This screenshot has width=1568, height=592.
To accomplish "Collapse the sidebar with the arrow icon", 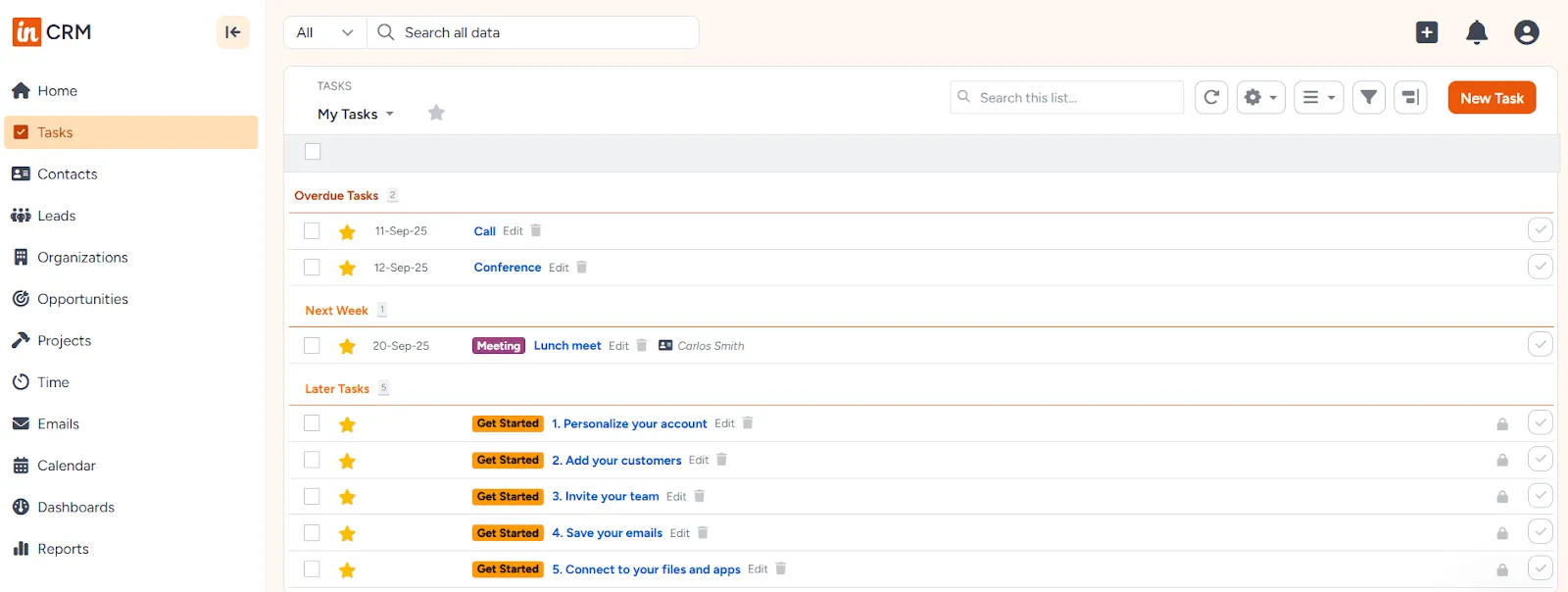I will point(233,32).
